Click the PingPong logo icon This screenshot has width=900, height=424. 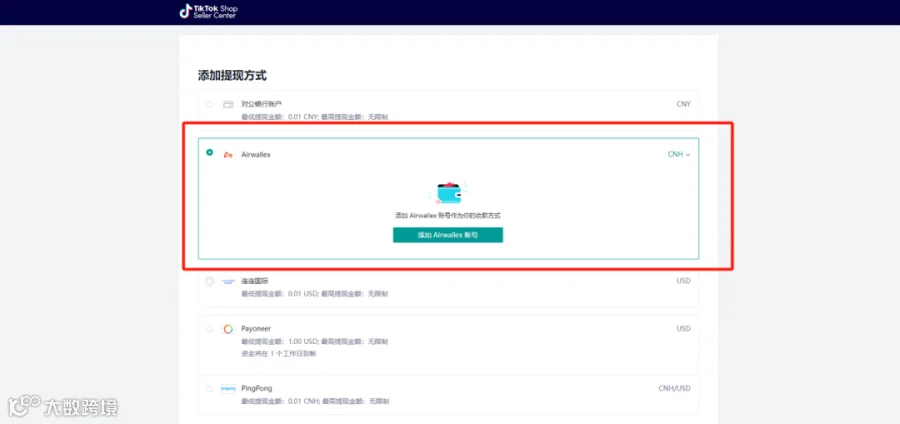(228, 388)
